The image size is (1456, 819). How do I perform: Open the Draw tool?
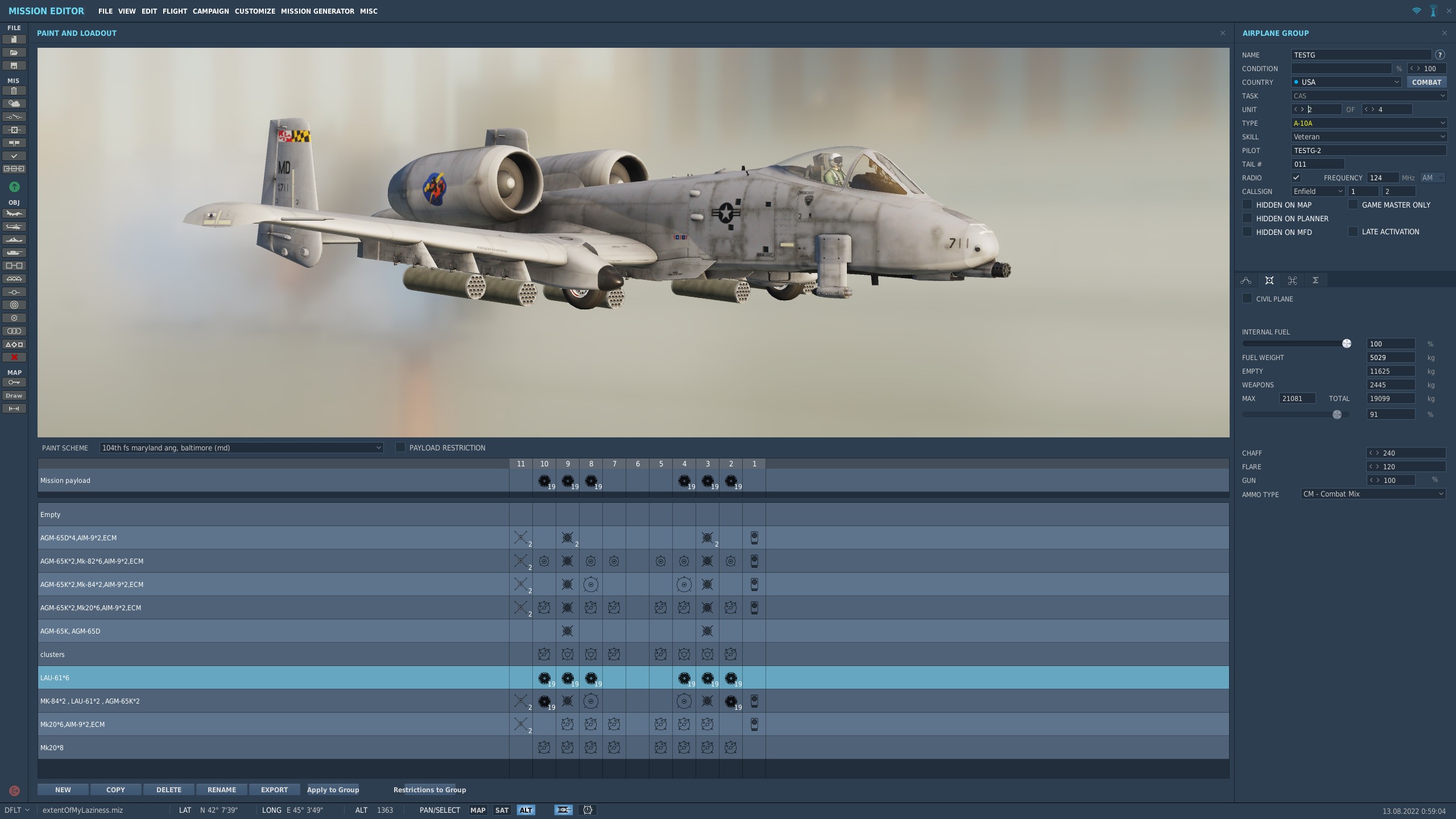14,395
